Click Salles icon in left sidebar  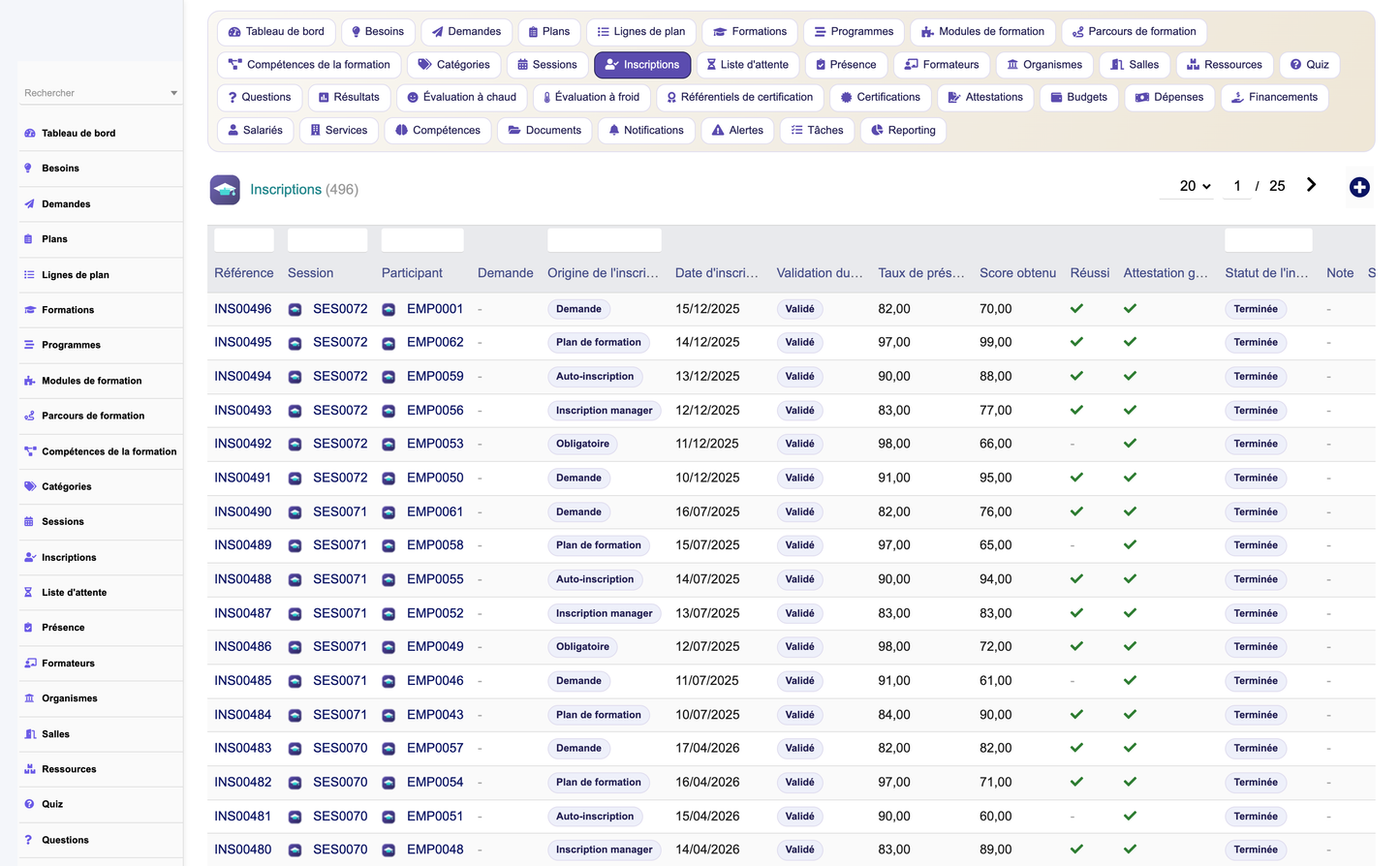pos(29,734)
